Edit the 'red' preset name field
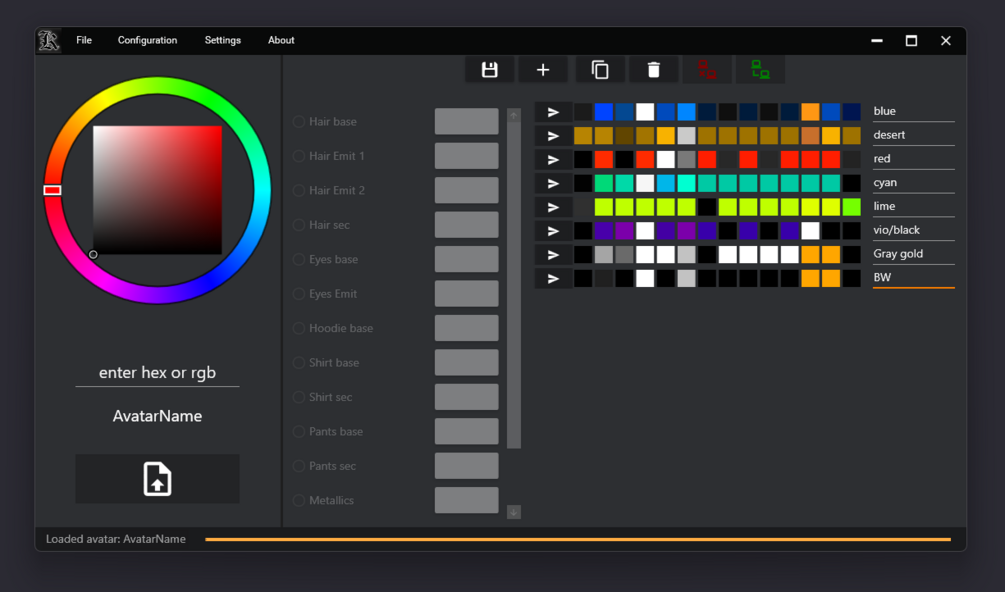 point(913,159)
